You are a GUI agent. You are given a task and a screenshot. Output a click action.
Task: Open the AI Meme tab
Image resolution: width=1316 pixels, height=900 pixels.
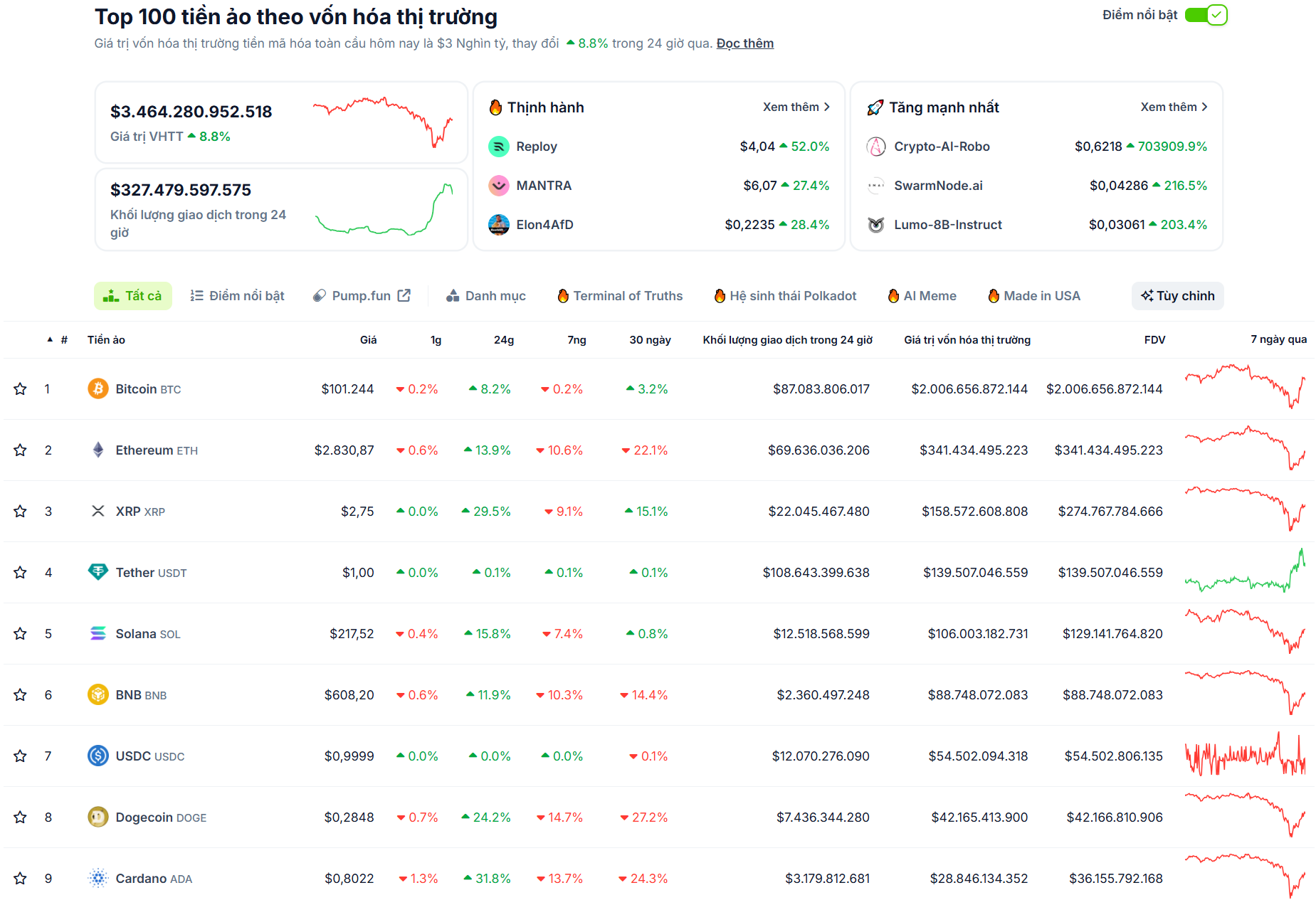tap(922, 296)
